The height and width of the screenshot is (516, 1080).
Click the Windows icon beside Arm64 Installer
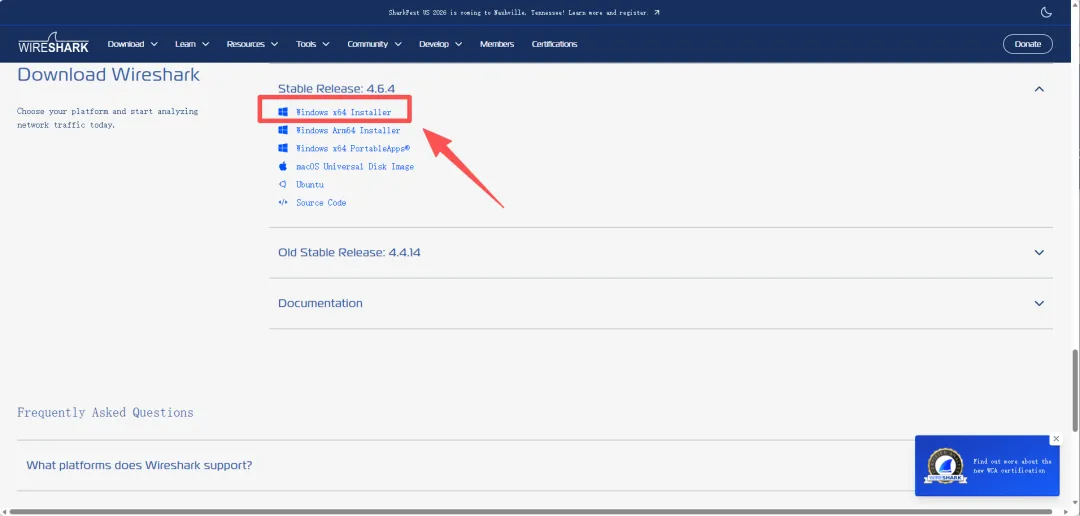(x=282, y=130)
